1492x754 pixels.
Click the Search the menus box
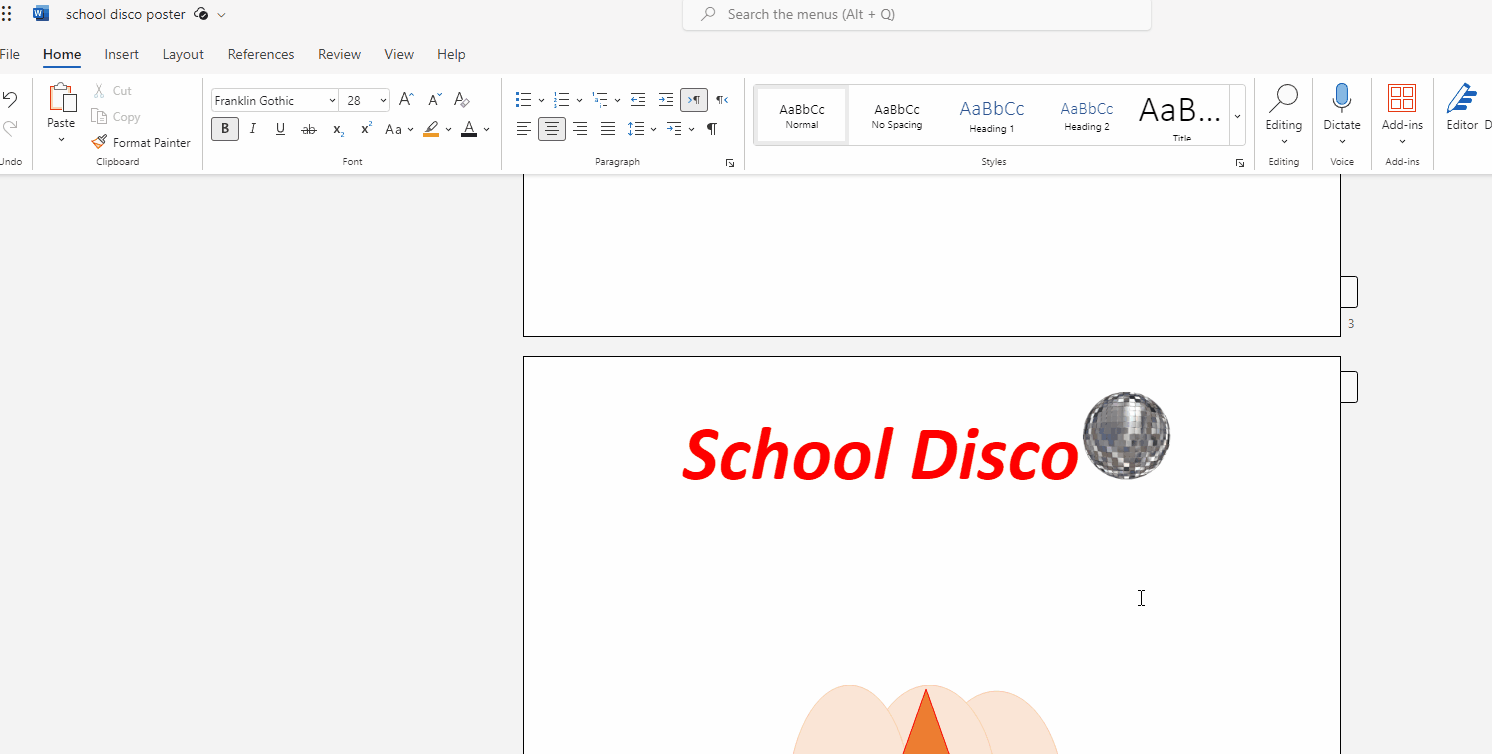click(917, 15)
